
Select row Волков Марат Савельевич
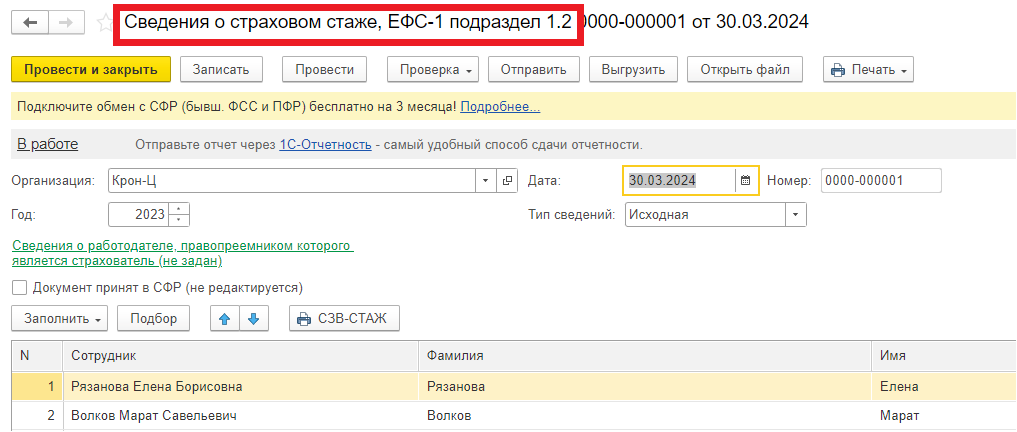pyautogui.click(x=514, y=416)
